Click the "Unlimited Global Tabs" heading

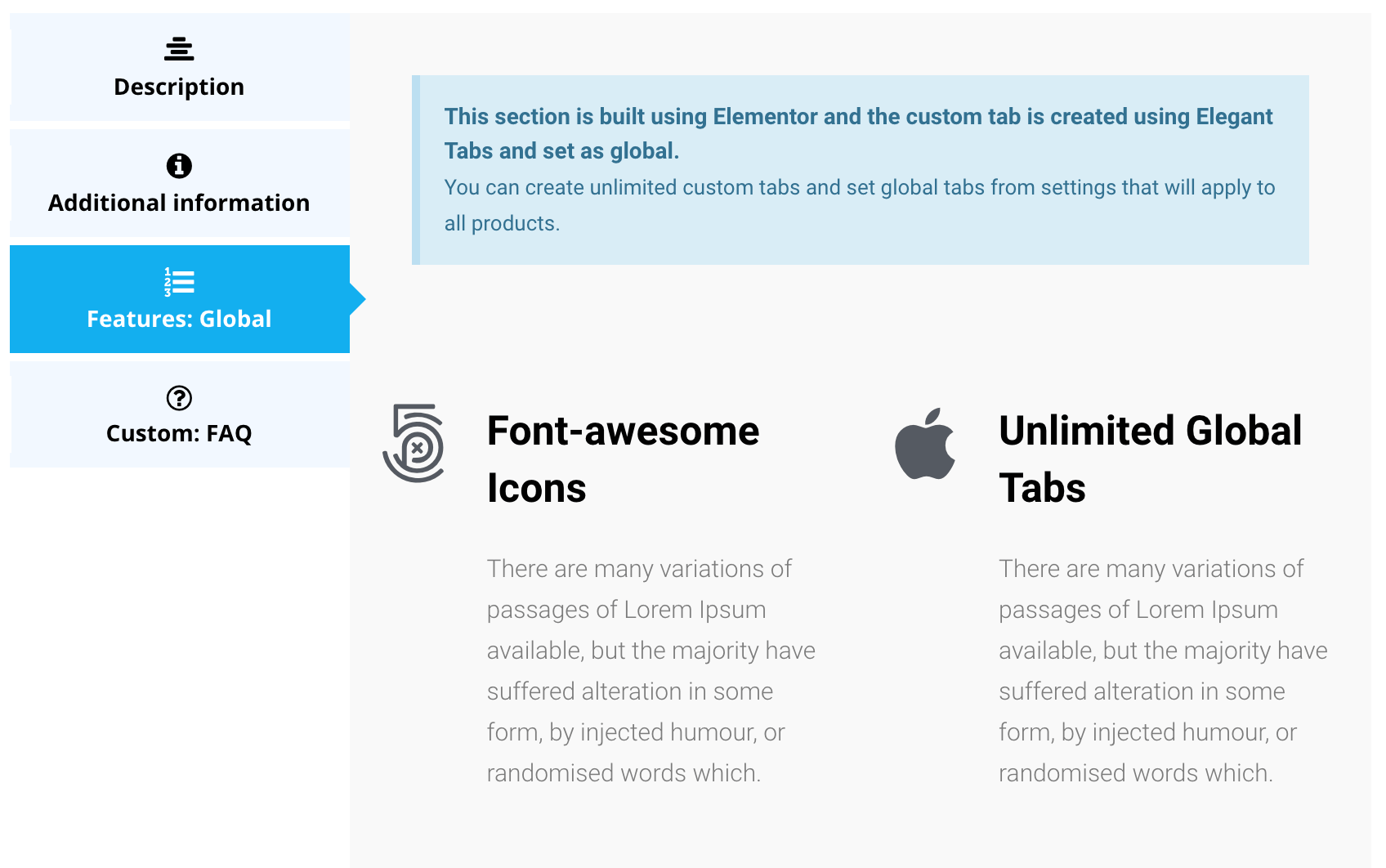[1150, 432]
